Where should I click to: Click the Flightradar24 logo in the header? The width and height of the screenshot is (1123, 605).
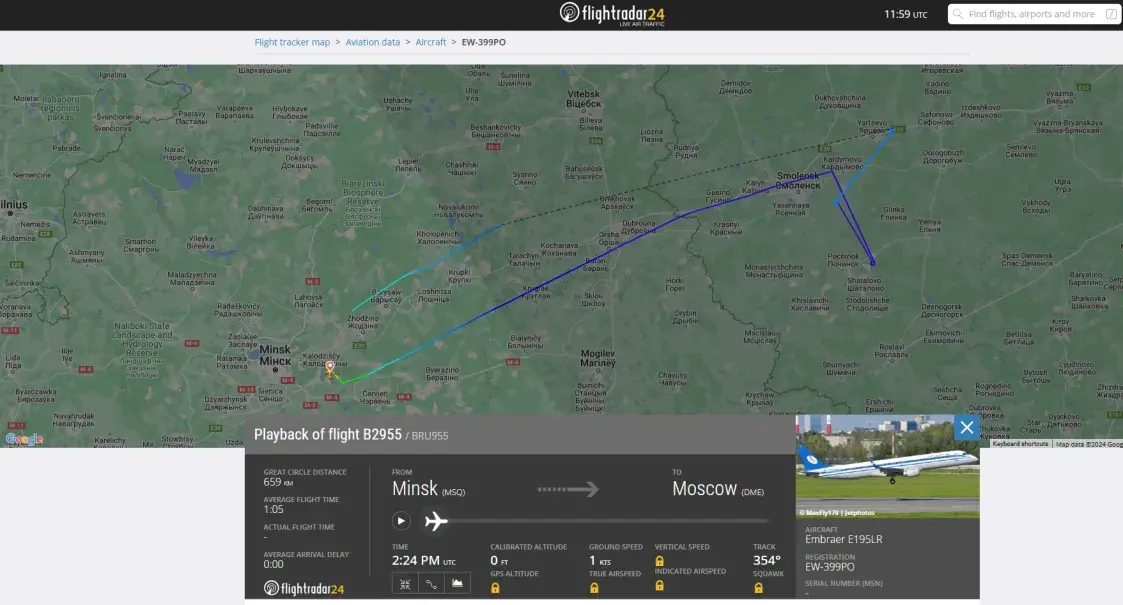(x=612, y=14)
